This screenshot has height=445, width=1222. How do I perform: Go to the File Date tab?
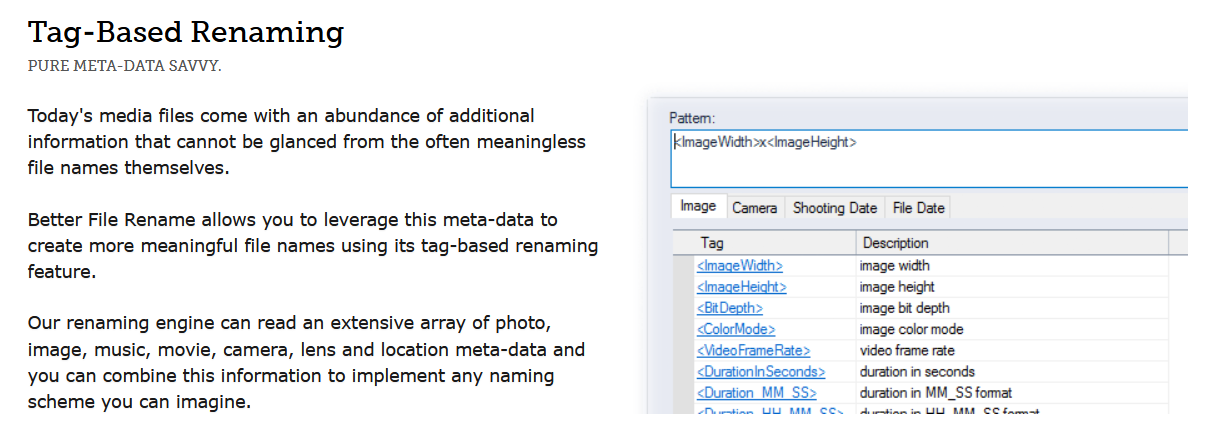click(x=918, y=208)
